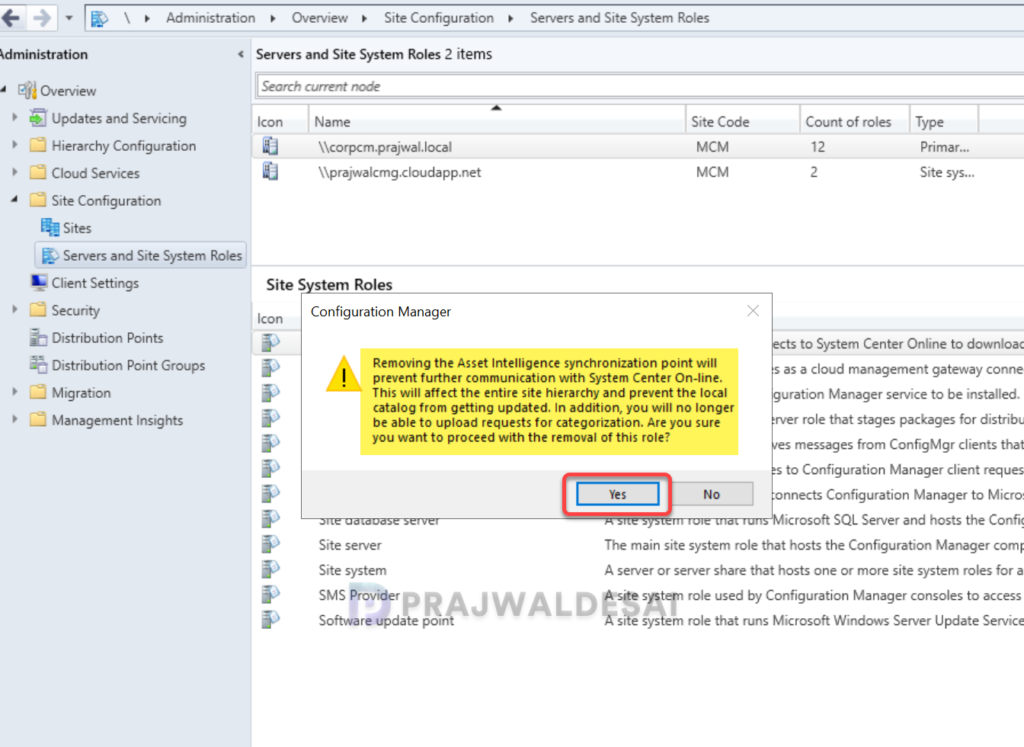This screenshot has height=747, width=1024.
Task: Click Client Settings monitor icon
Action: [38, 282]
